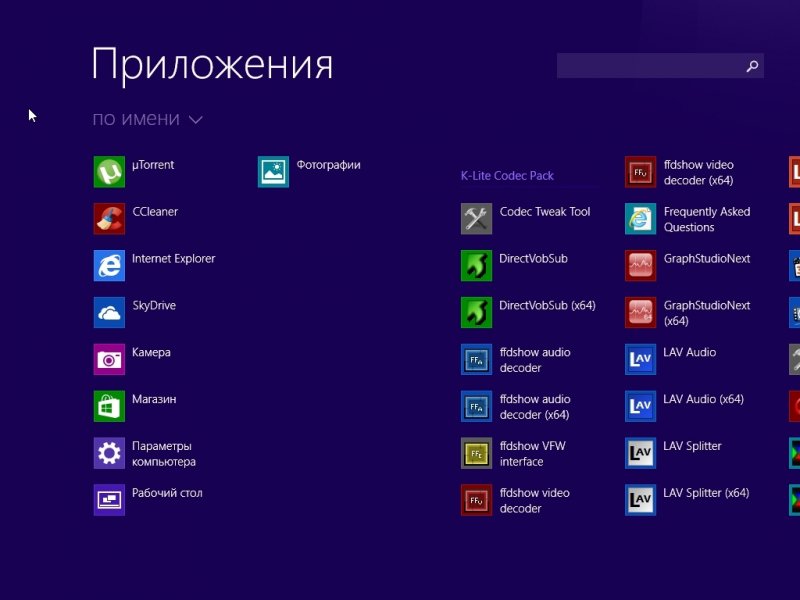Click the 'Параметры компьютера' label text
Screen dimensions: 800x600
click(x=164, y=454)
